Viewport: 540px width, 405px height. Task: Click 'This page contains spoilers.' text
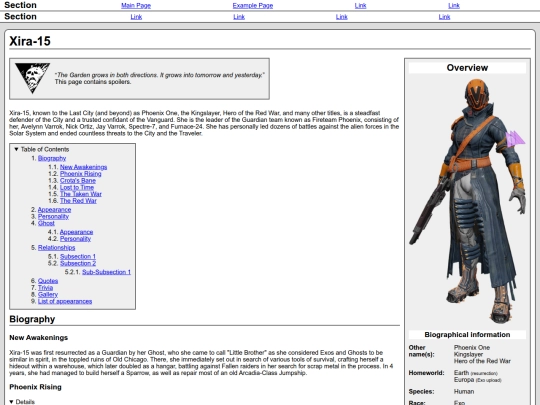(93, 82)
